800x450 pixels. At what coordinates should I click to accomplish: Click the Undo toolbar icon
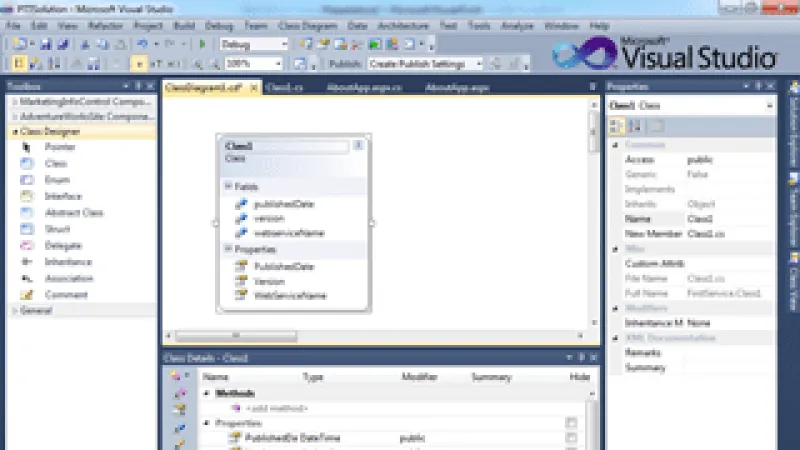[x=142, y=44]
